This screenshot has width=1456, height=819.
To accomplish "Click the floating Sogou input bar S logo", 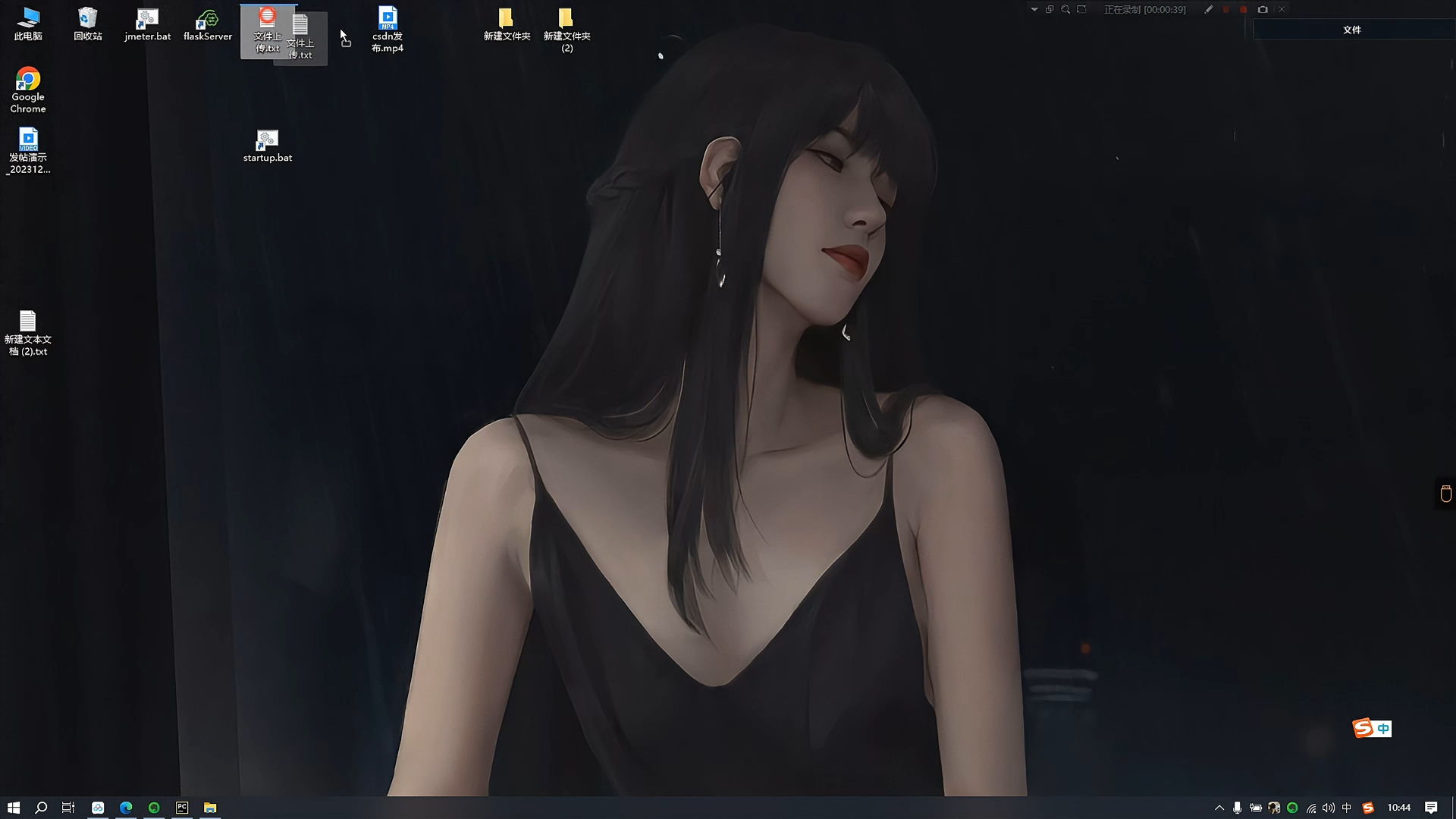I will tap(1363, 728).
